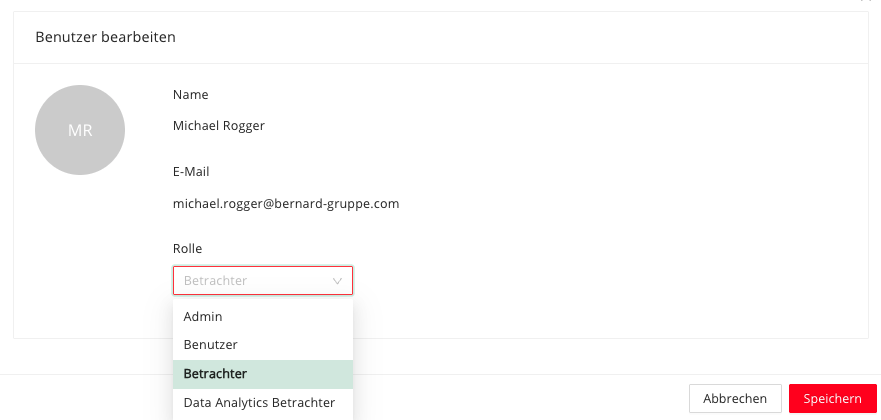Click the E-Mail field label
Viewport: 881px width, 420px height.
[191, 172]
